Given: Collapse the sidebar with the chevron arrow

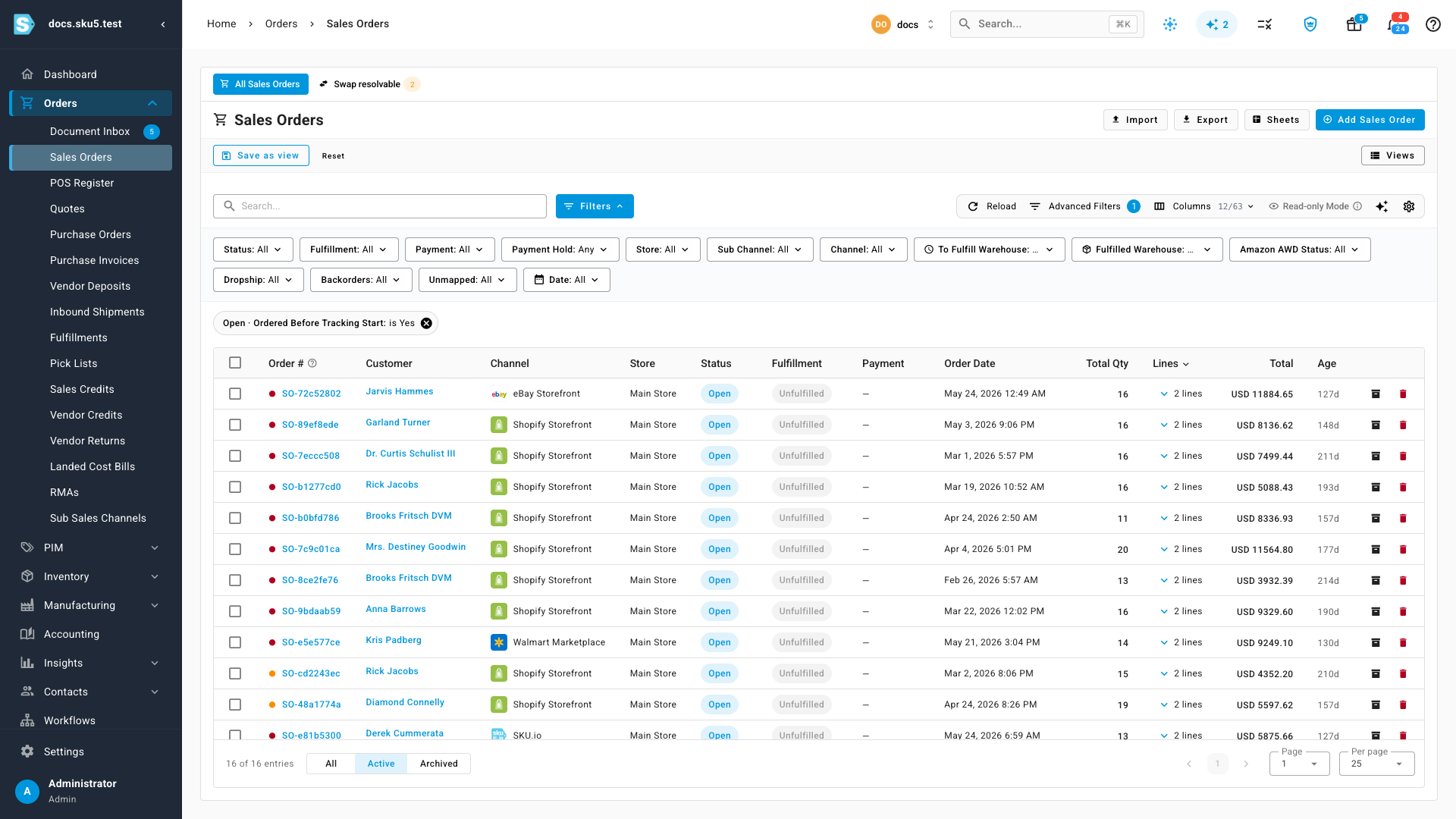Looking at the screenshot, I should coord(163,24).
